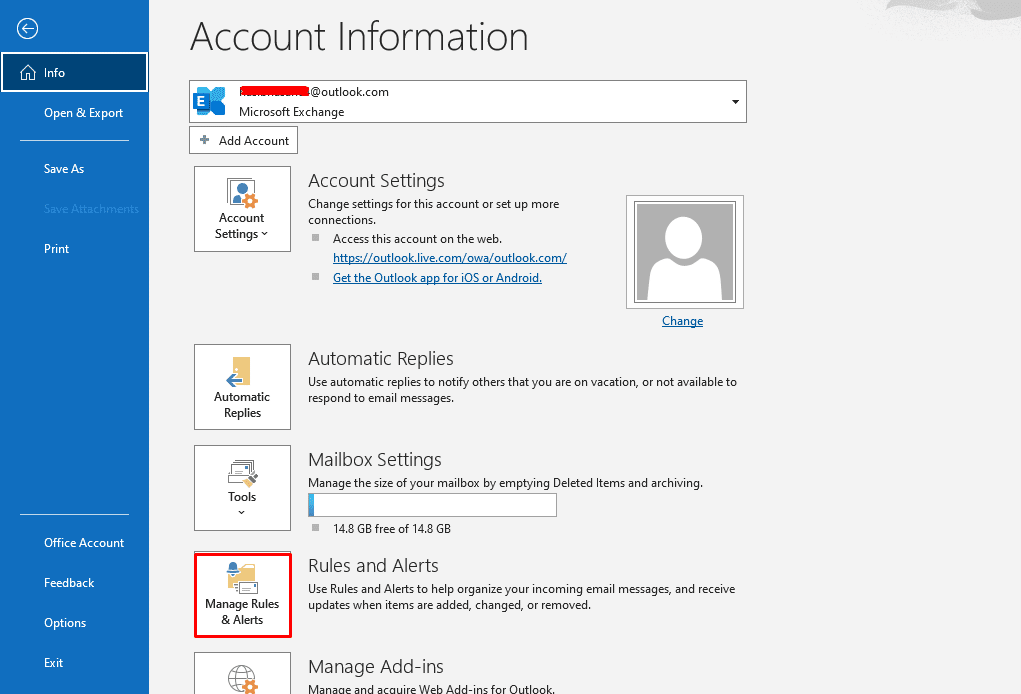The width and height of the screenshot is (1021, 694).
Task: Click the Manage Add-ins heading
Action: [x=376, y=667]
